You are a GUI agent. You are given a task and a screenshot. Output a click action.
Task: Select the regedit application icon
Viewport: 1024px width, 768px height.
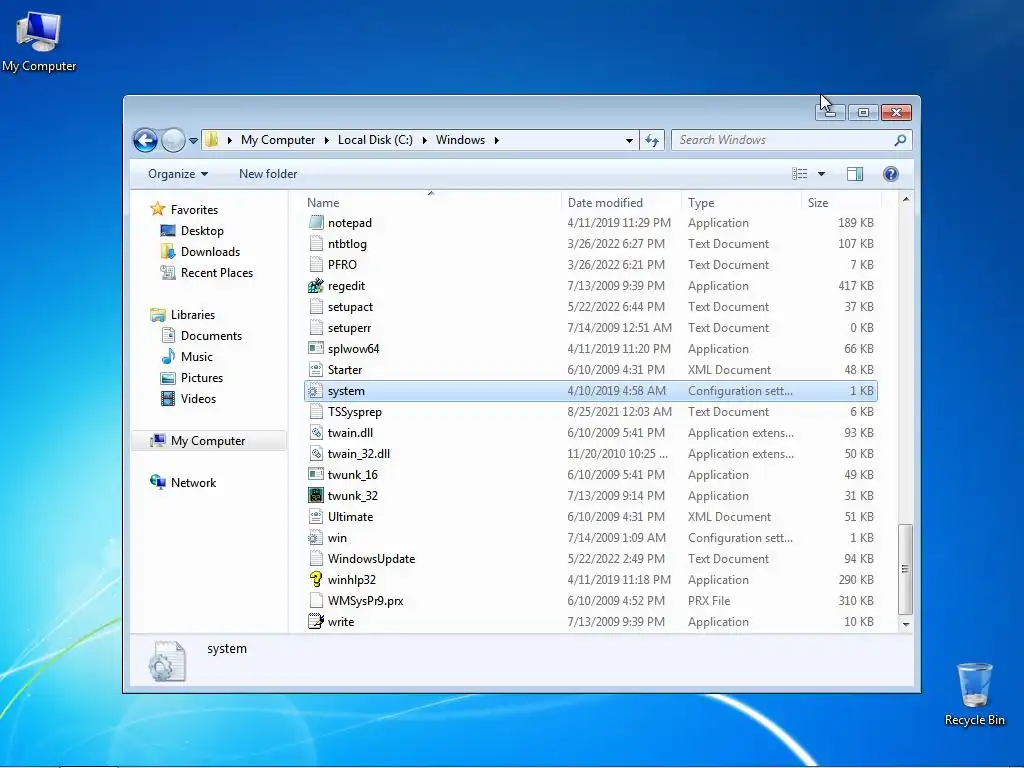pos(315,285)
